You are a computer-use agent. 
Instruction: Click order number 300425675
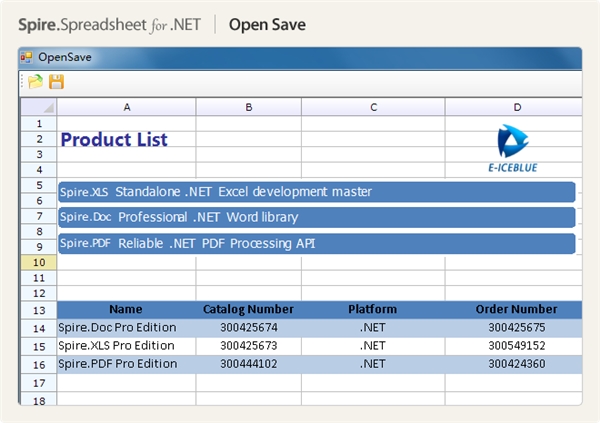[514, 328]
